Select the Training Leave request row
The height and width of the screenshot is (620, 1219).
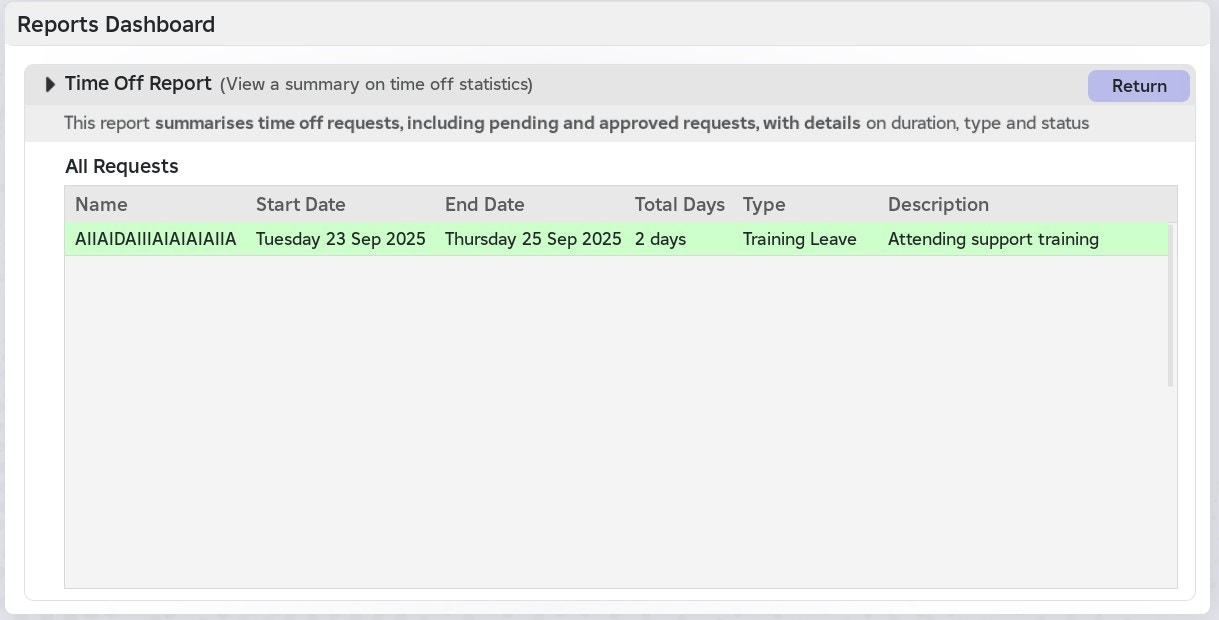tap(616, 239)
